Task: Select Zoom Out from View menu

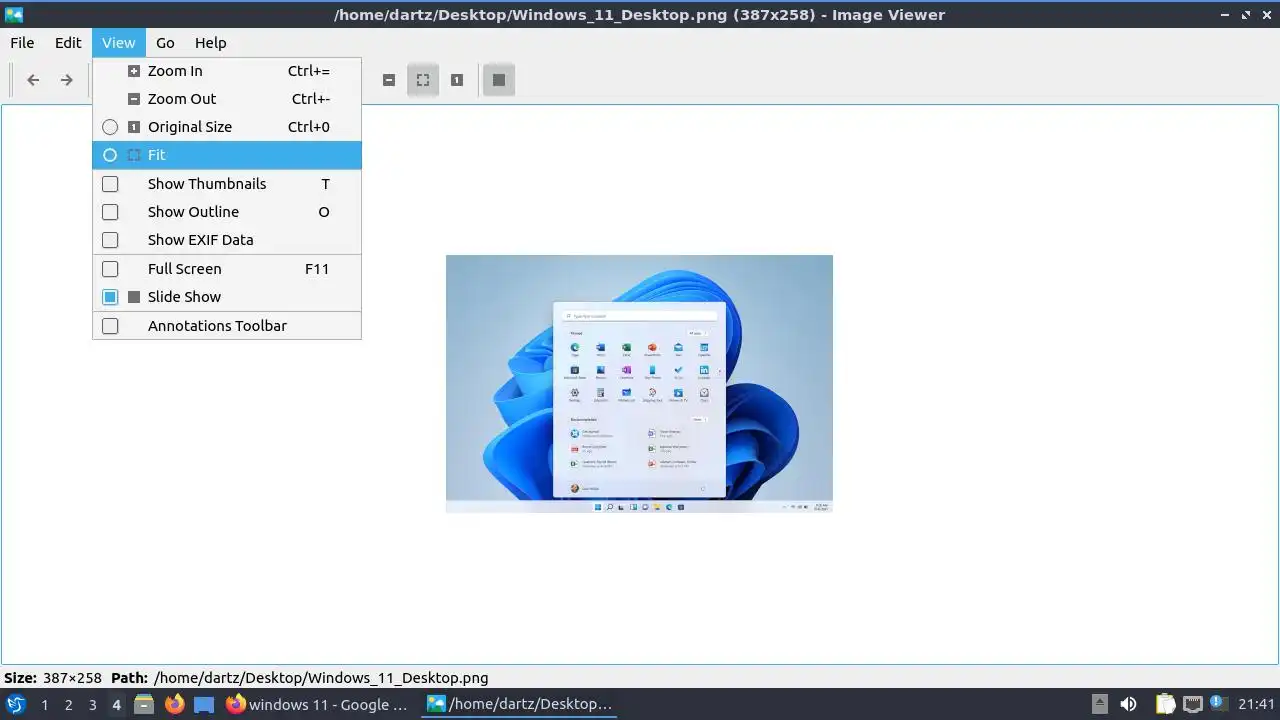Action: pos(227,99)
